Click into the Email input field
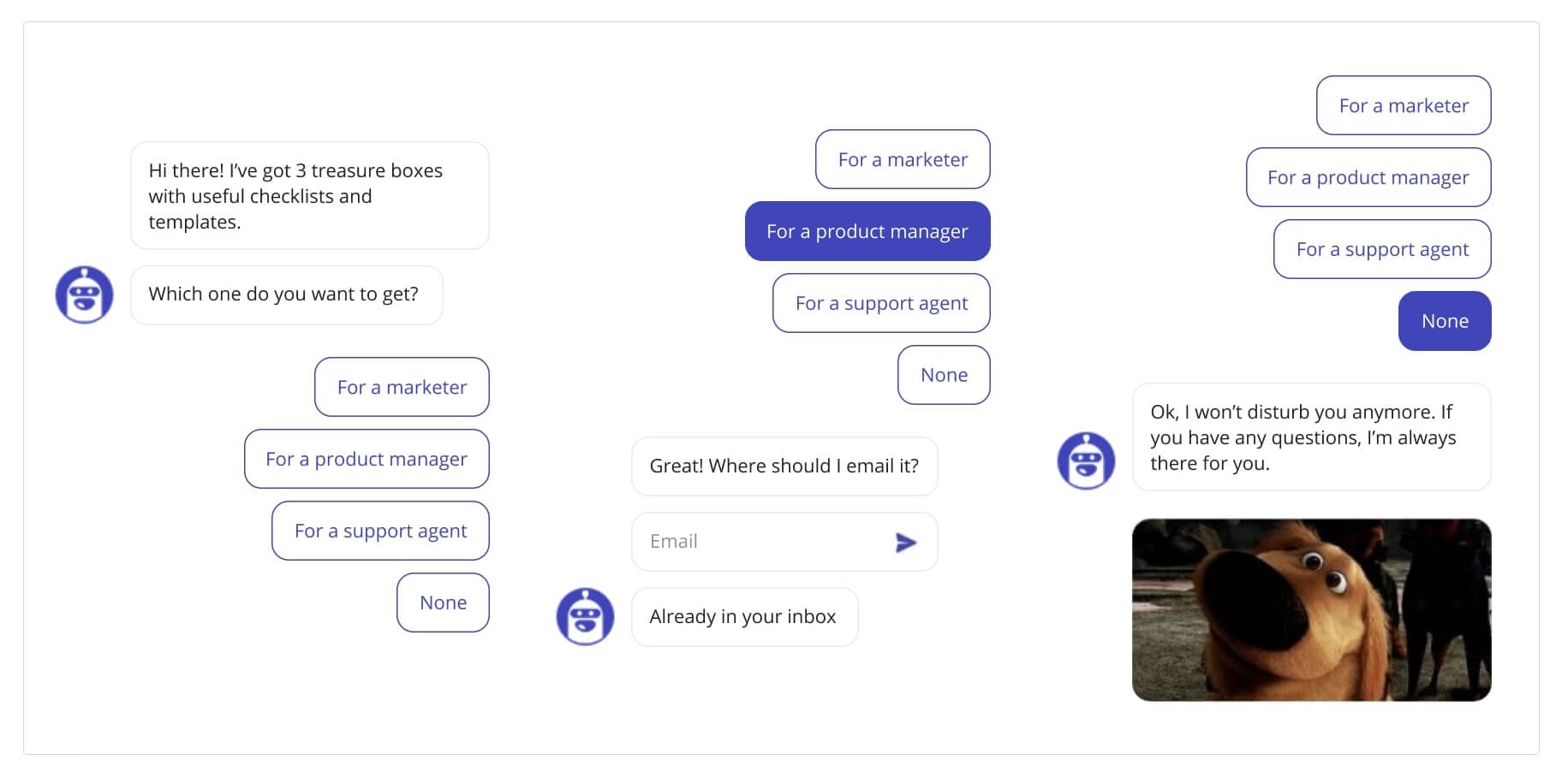The width and height of the screenshot is (1562, 784). (x=762, y=542)
